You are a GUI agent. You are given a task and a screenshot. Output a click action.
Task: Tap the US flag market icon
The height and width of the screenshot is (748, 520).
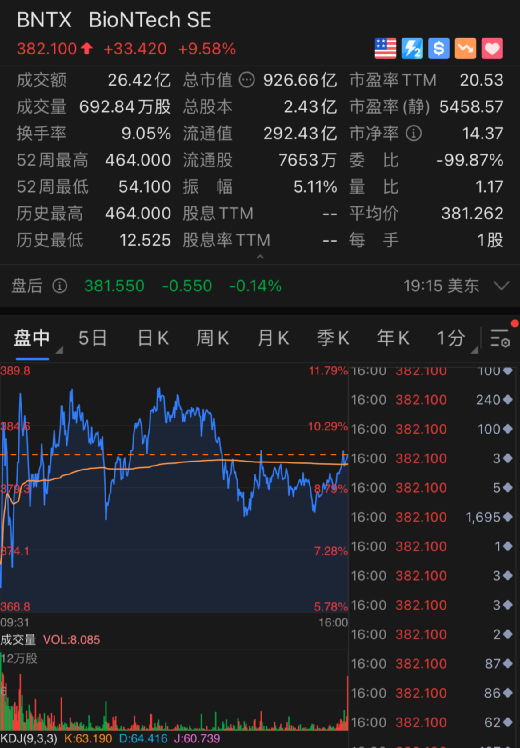pyautogui.click(x=385, y=49)
